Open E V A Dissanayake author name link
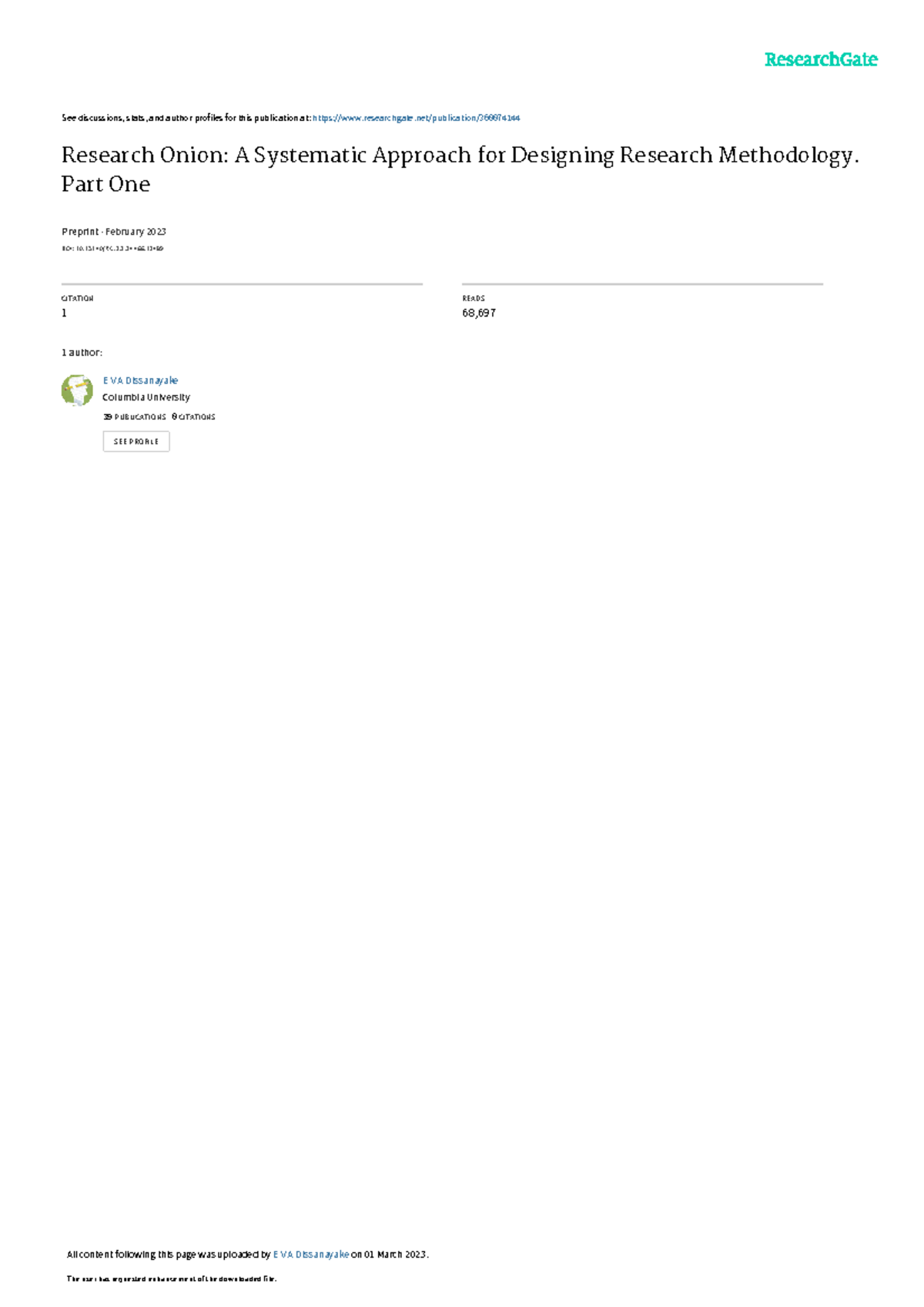This screenshot has width=924, height=1307. tap(140, 380)
